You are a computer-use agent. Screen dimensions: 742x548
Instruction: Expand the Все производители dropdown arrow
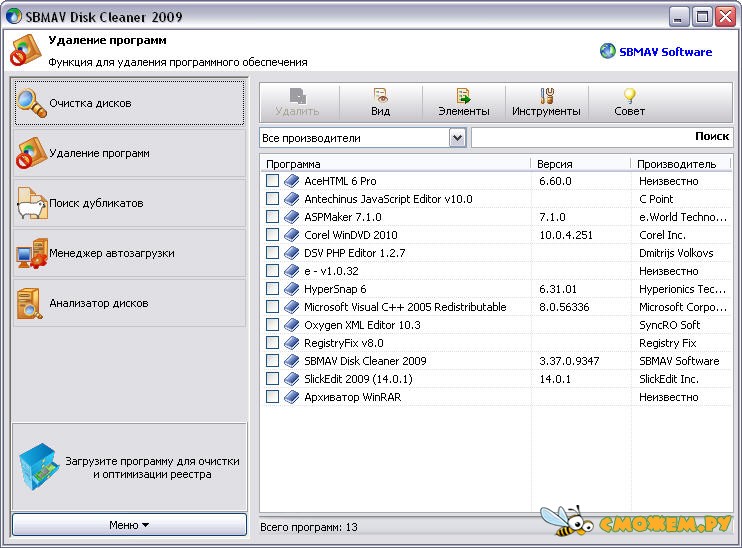pyautogui.click(x=457, y=138)
